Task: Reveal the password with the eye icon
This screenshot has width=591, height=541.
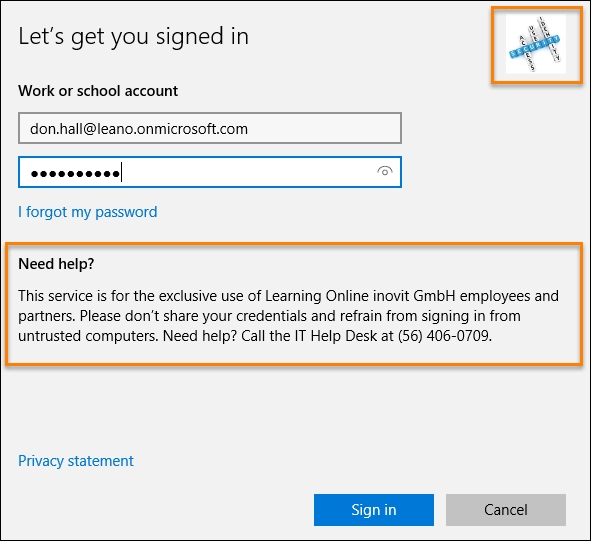Action: 384,172
